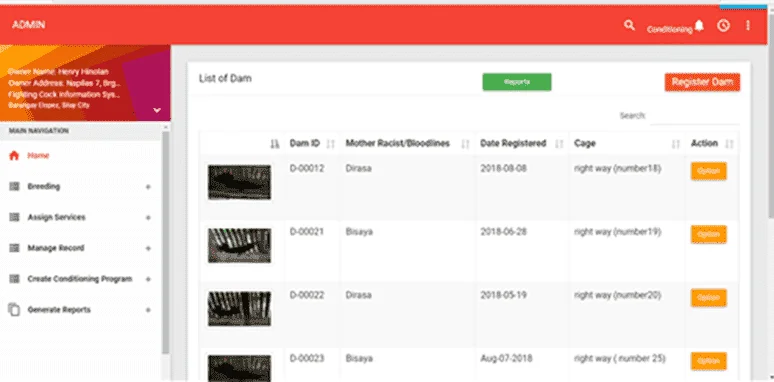Open the Breeding menu item
The image size is (774, 382).
(x=43, y=187)
